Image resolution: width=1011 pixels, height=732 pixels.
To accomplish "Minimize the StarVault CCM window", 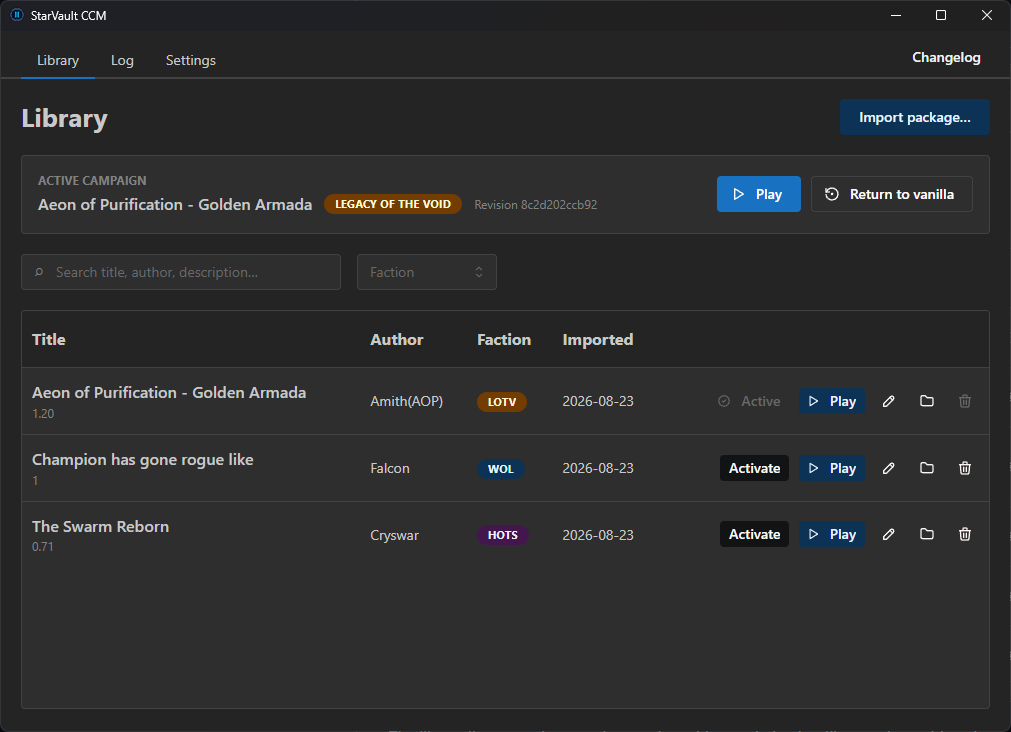I will pos(896,15).
